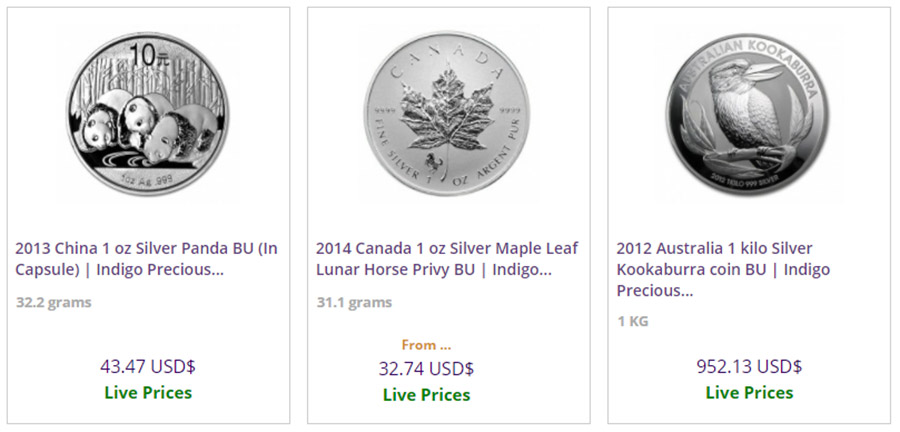
Task: Open the 2012 Australia Kookaburra coin link
Action: (x=723, y=270)
